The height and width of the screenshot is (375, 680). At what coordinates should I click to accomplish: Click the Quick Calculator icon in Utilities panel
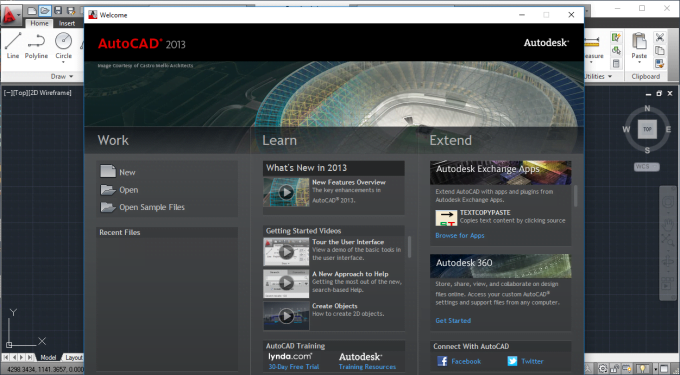coord(616,63)
